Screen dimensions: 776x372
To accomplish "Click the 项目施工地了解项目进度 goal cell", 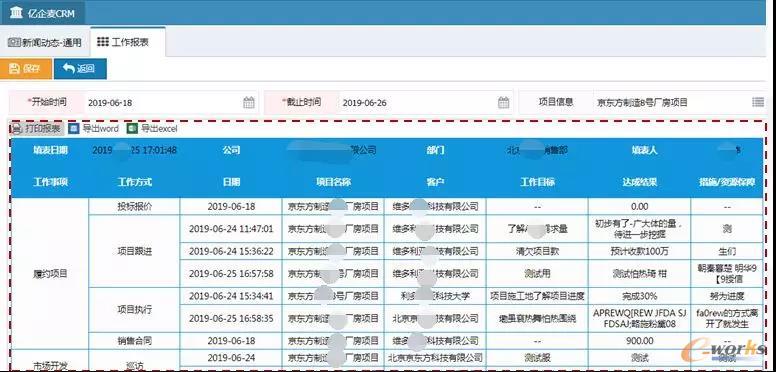I will tap(537, 296).
